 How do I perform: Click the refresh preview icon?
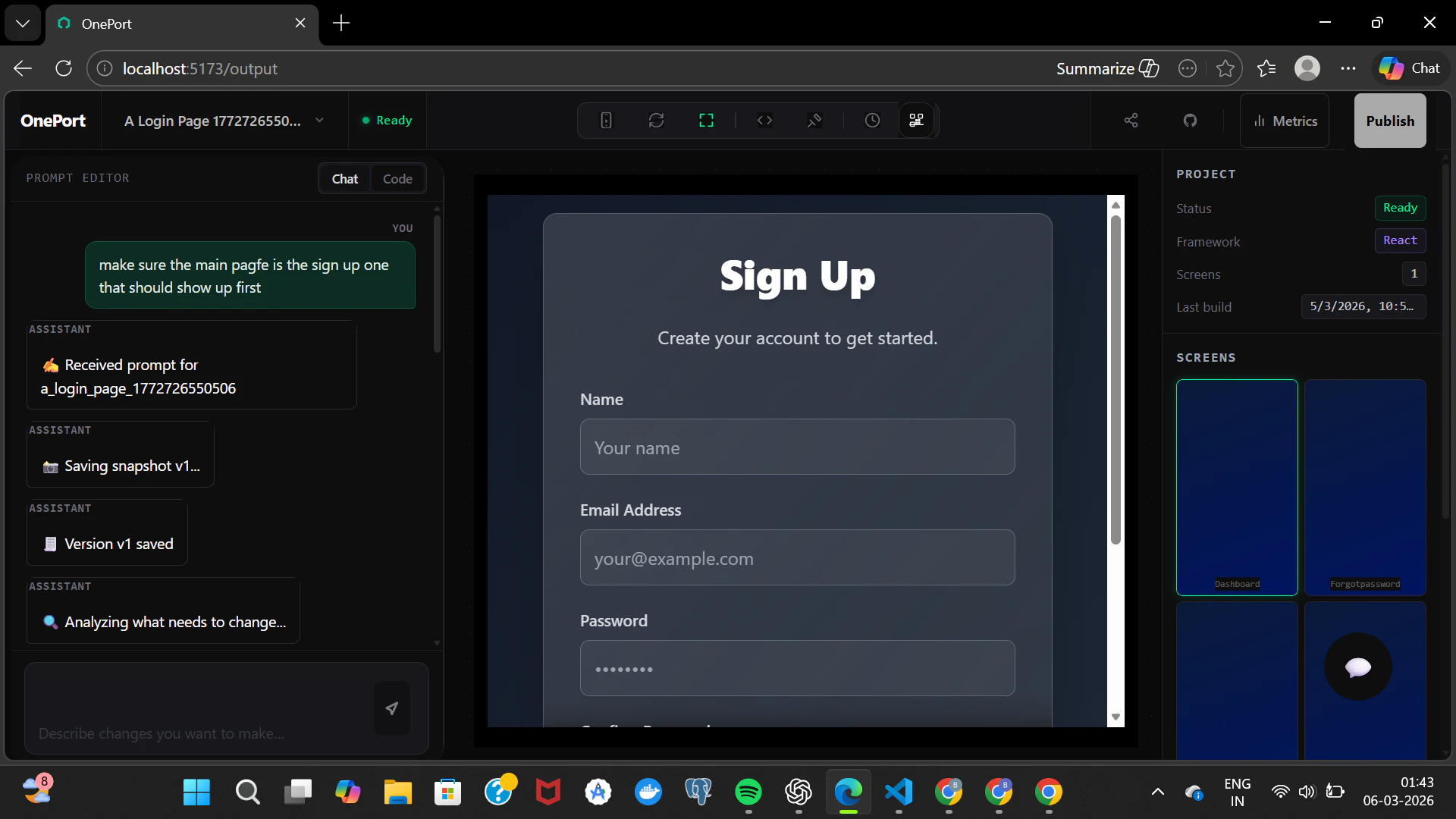click(x=656, y=121)
